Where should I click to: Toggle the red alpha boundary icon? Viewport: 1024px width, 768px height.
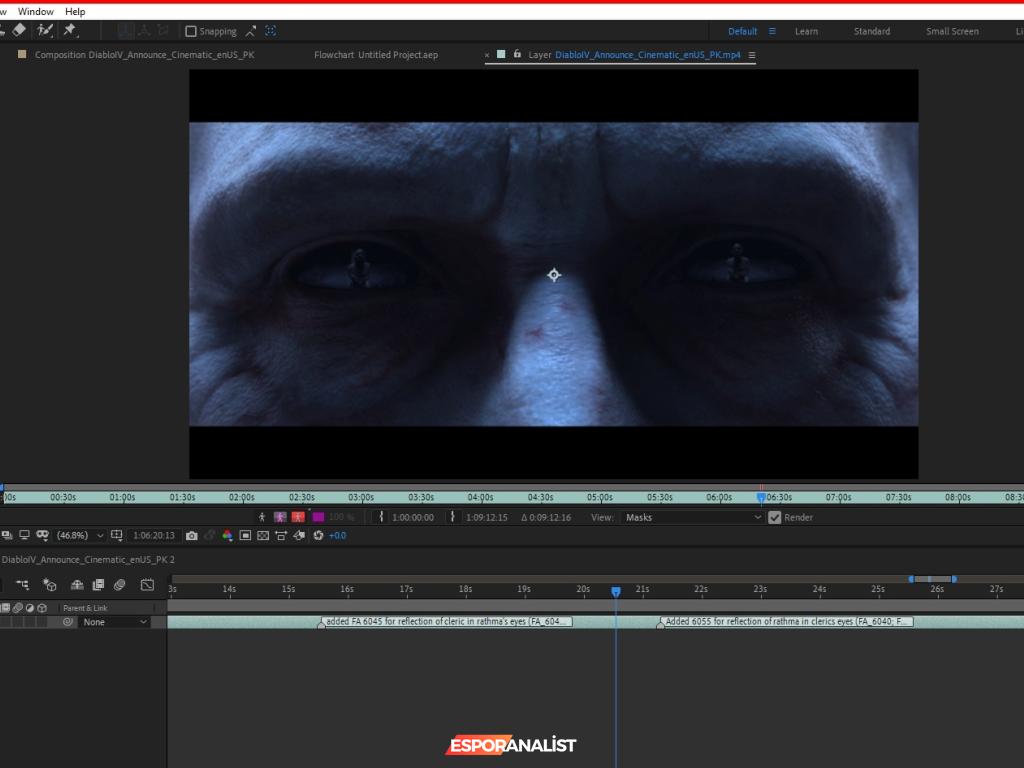pyautogui.click(x=298, y=517)
